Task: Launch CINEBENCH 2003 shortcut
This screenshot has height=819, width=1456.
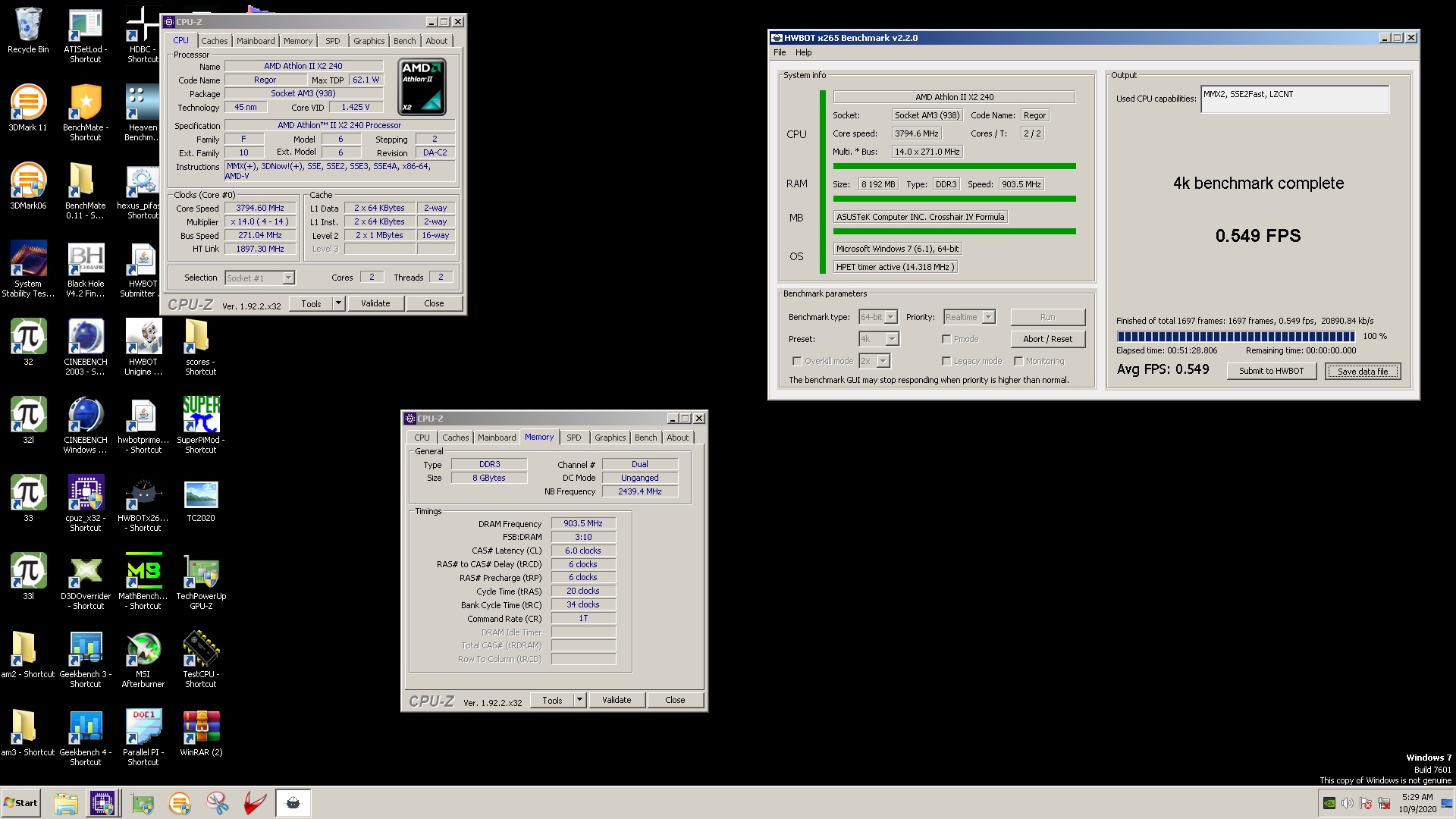Action: (x=86, y=347)
